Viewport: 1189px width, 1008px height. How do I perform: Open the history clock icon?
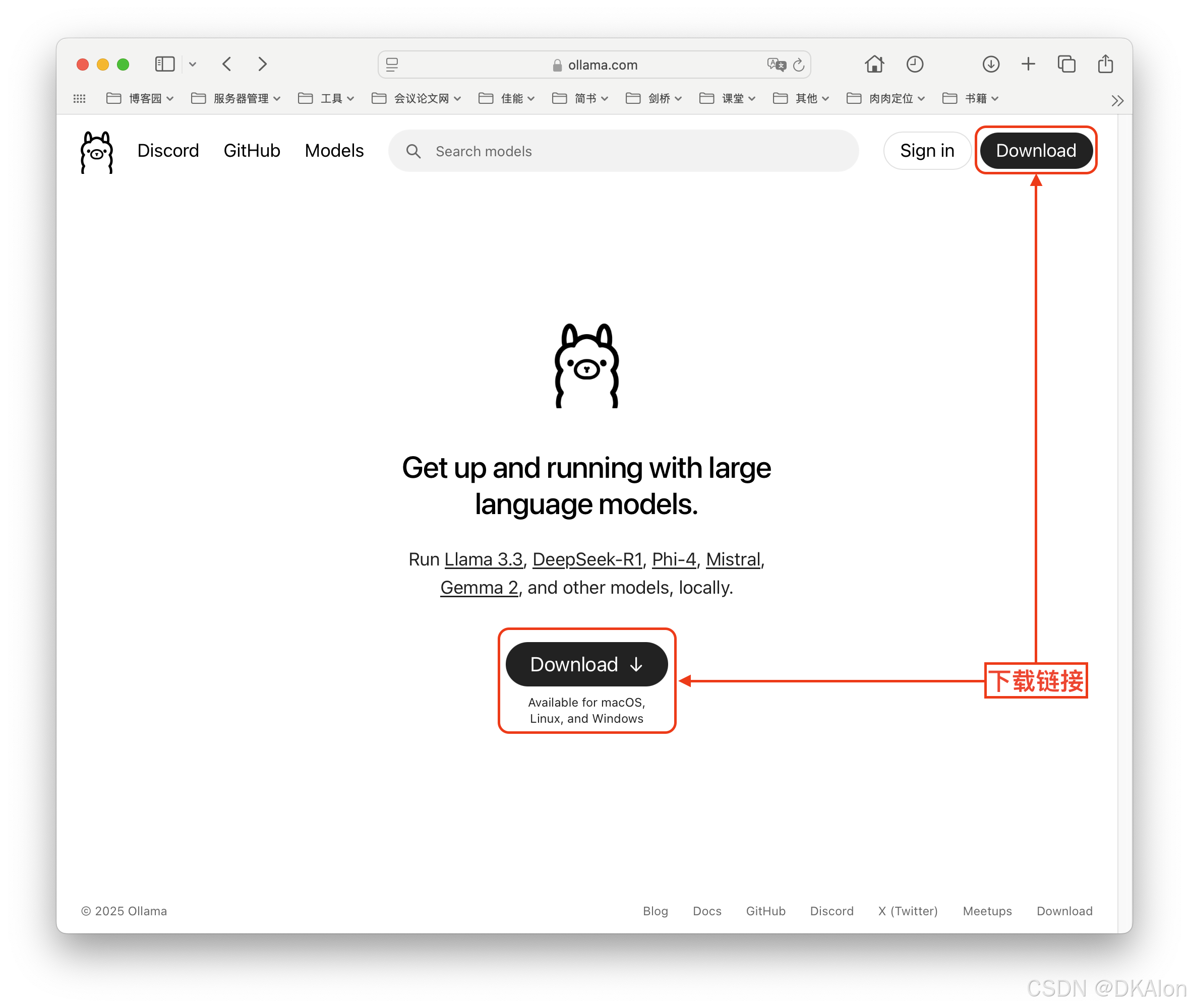(x=915, y=64)
